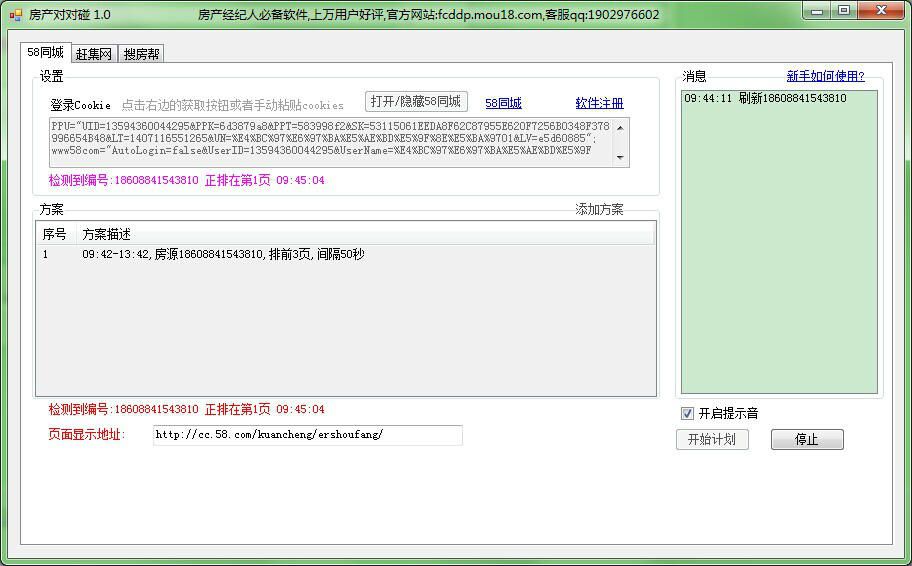This screenshot has height=566, width=912.
Task: Minimize the 房产对对碰 window
Action: coord(818,11)
